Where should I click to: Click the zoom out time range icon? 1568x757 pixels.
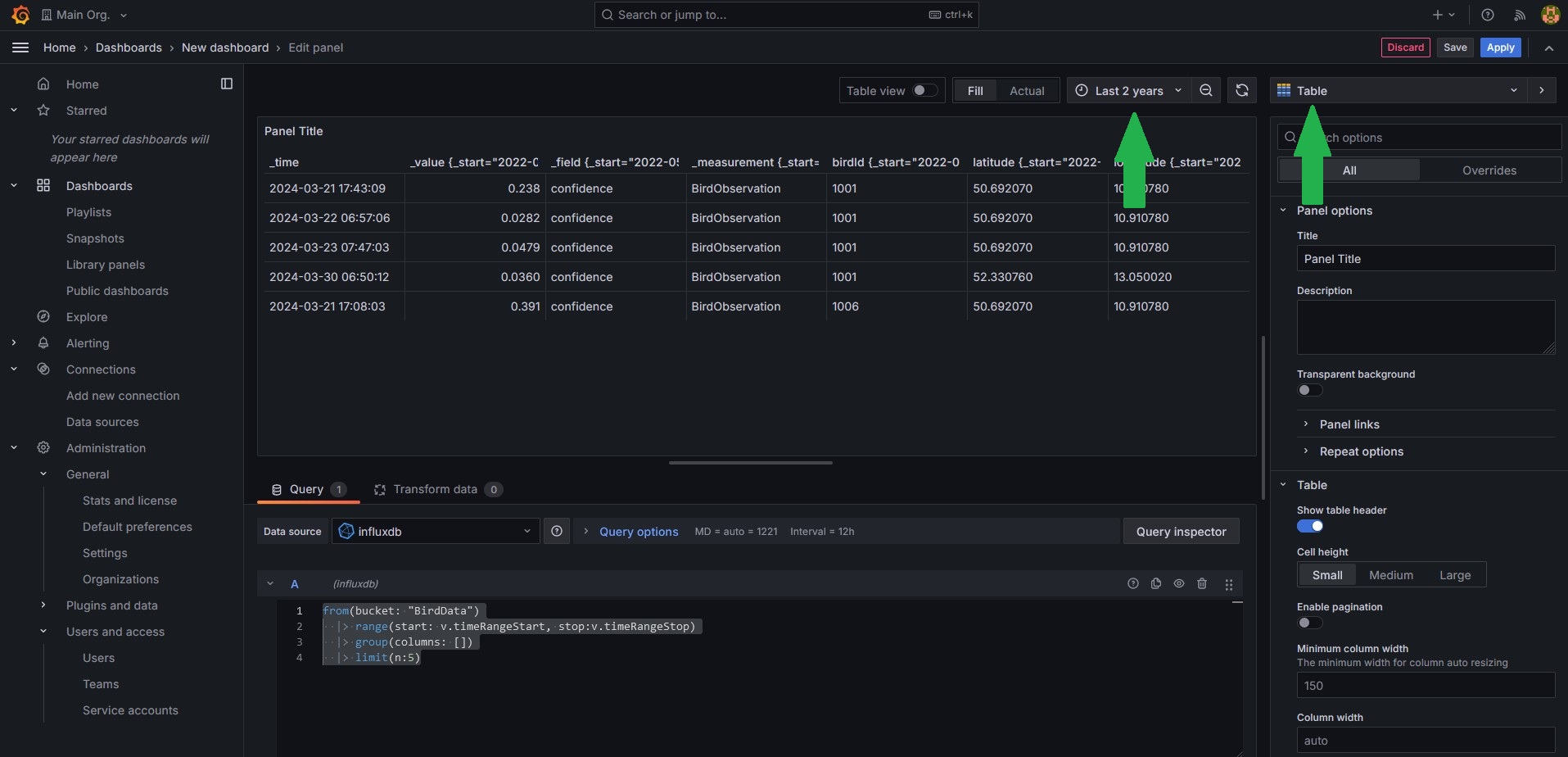1206,90
